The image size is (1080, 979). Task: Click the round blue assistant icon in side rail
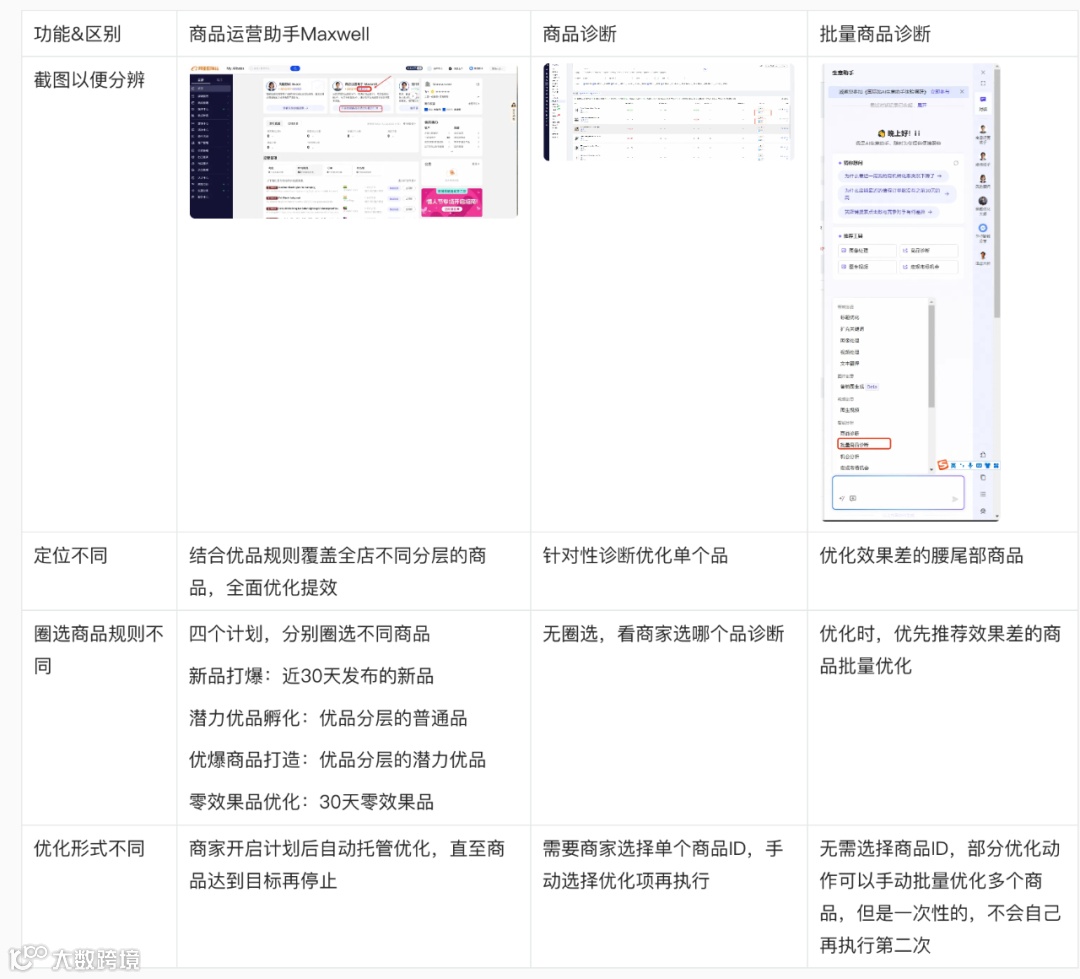tap(983, 228)
